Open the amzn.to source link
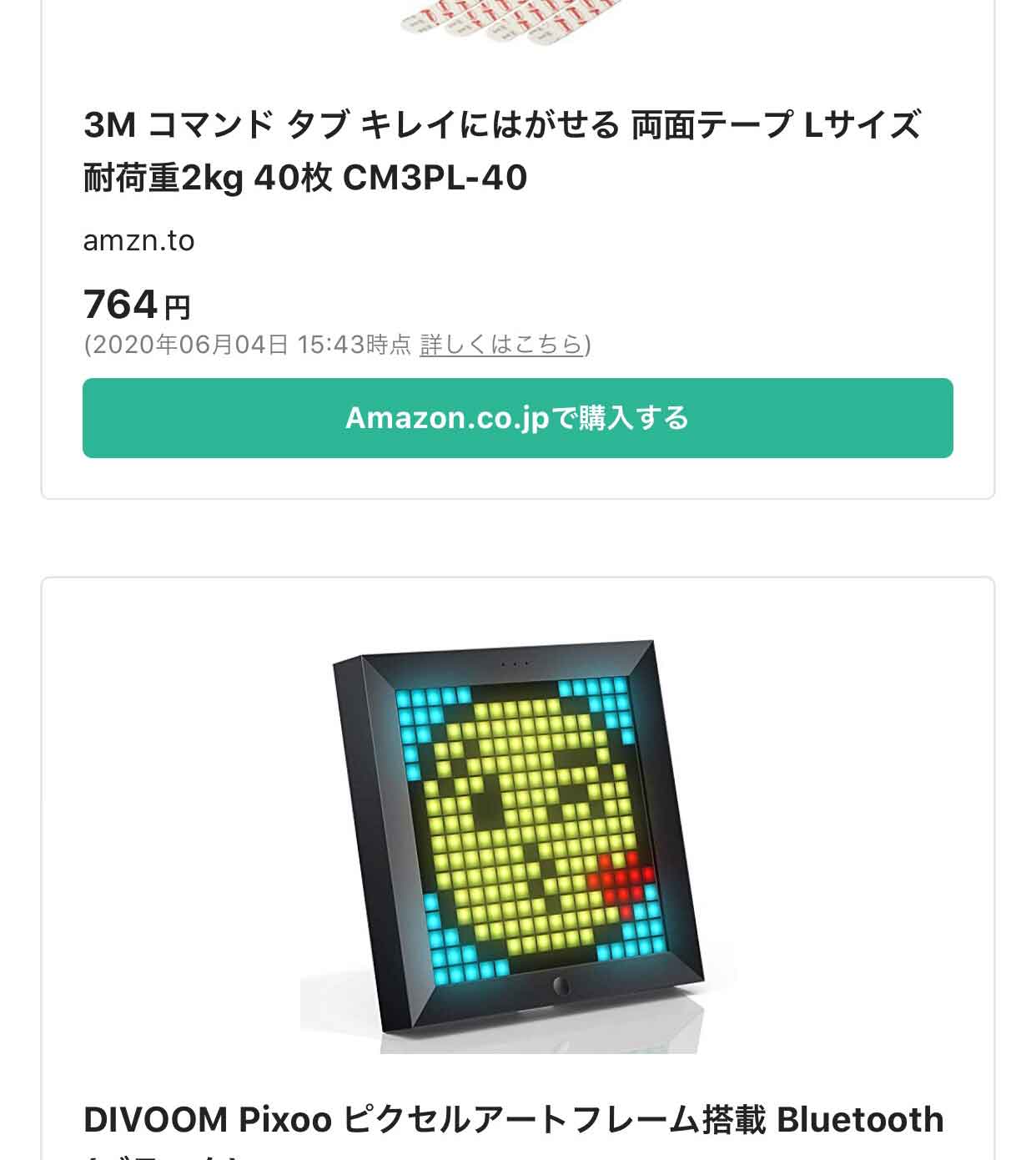 click(x=138, y=240)
